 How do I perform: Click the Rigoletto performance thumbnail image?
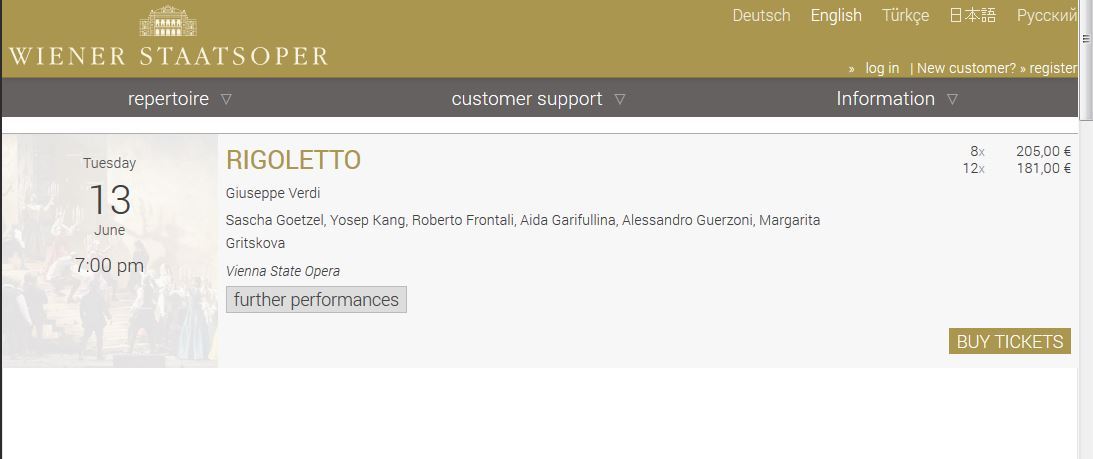coord(109,251)
